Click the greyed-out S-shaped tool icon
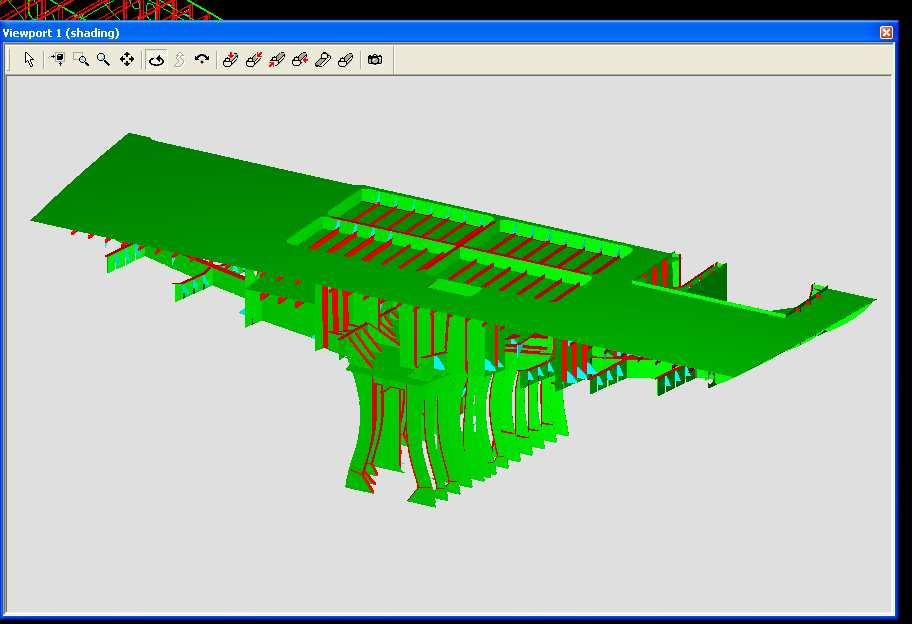 (x=180, y=59)
